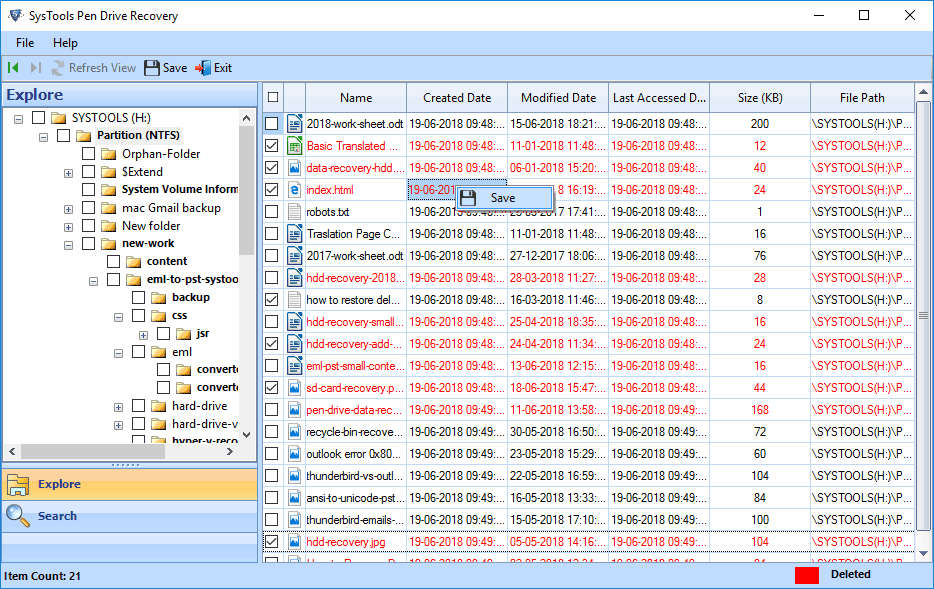Expand the hard-drive folder node
Viewport: 934px width, 589px height.
click(x=119, y=407)
